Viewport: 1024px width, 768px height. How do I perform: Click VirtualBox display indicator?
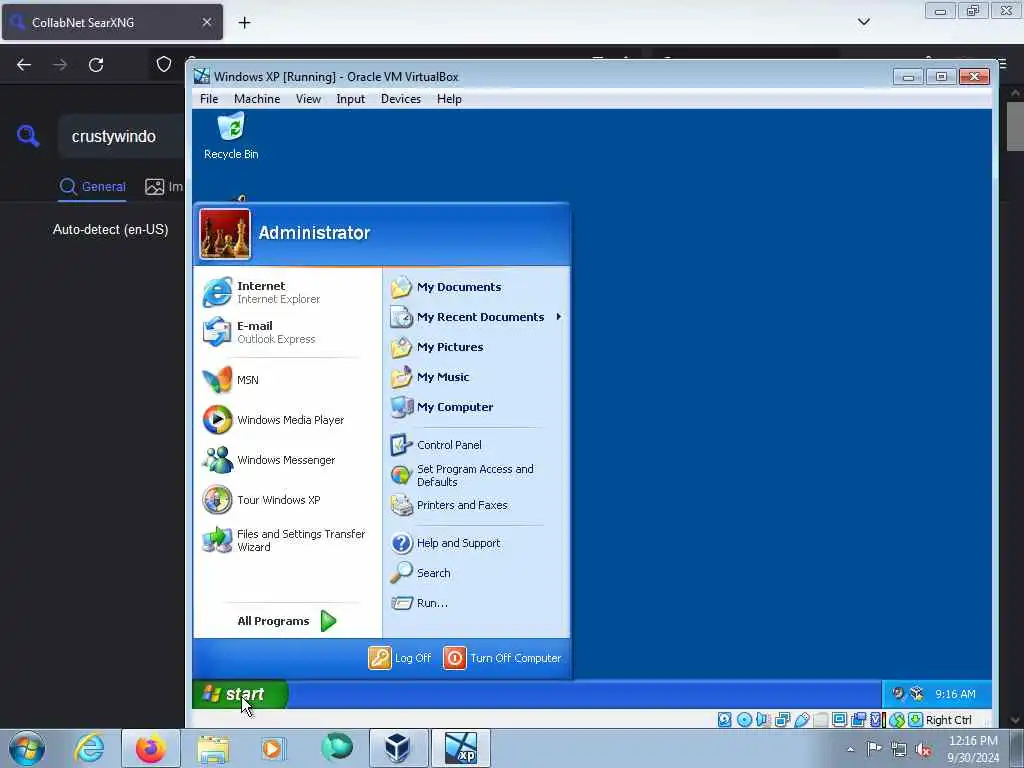point(839,720)
